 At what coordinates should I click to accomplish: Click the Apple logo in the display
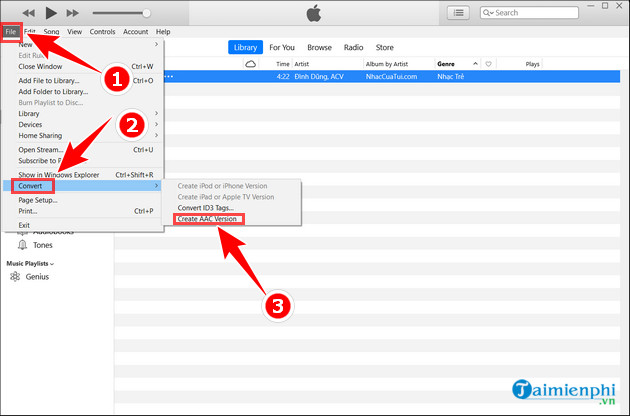click(x=314, y=14)
